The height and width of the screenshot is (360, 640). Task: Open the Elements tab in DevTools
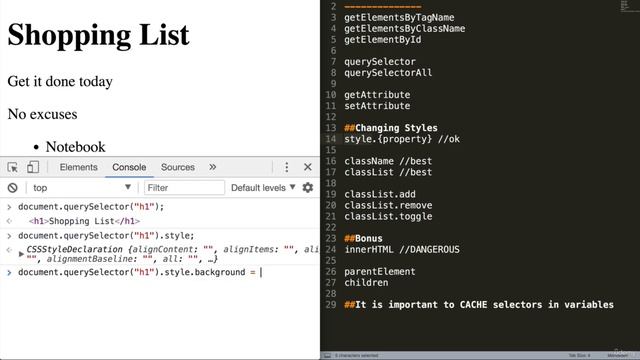coord(78,167)
